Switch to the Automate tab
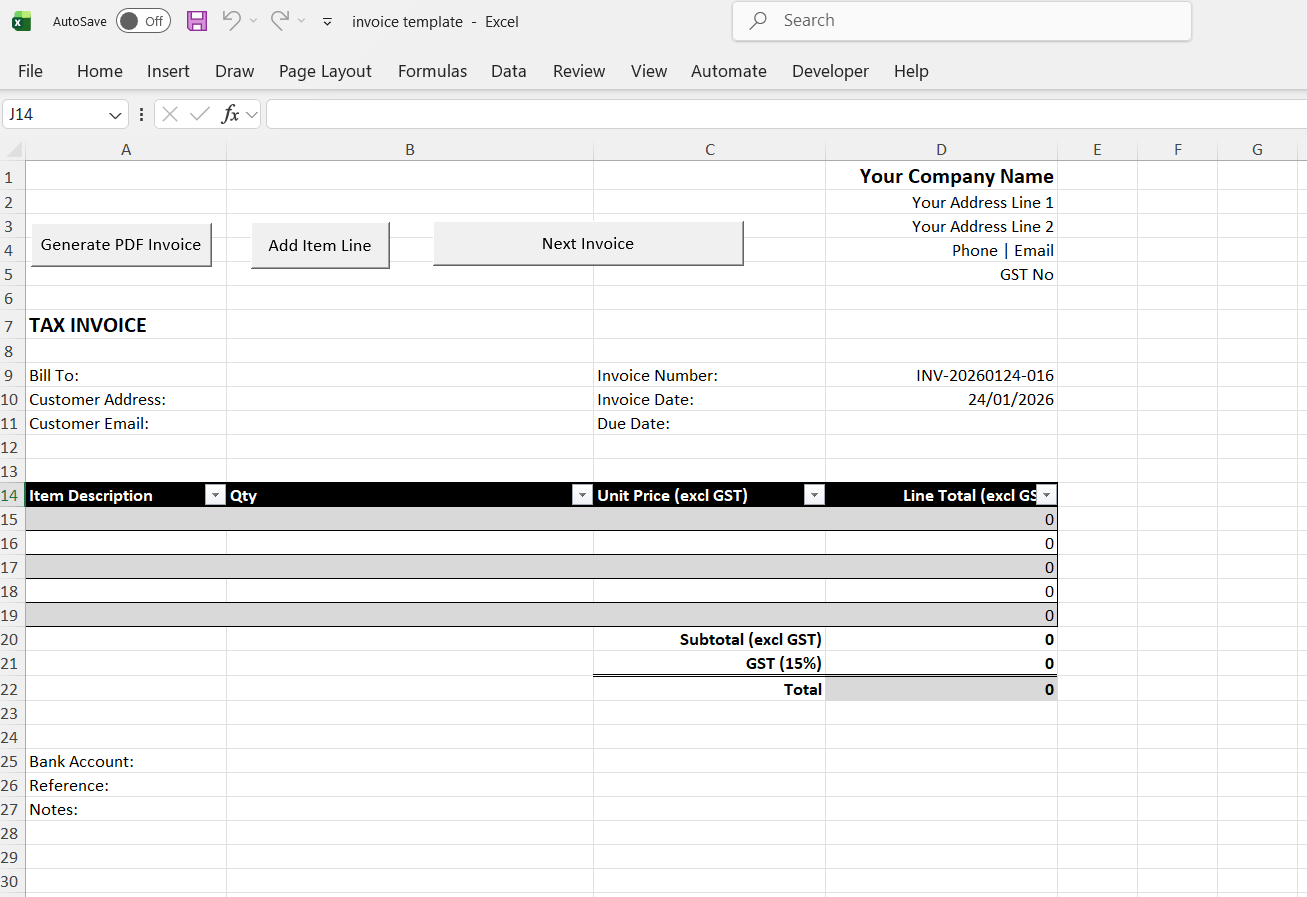Image resolution: width=1307 pixels, height=897 pixels. pos(728,71)
